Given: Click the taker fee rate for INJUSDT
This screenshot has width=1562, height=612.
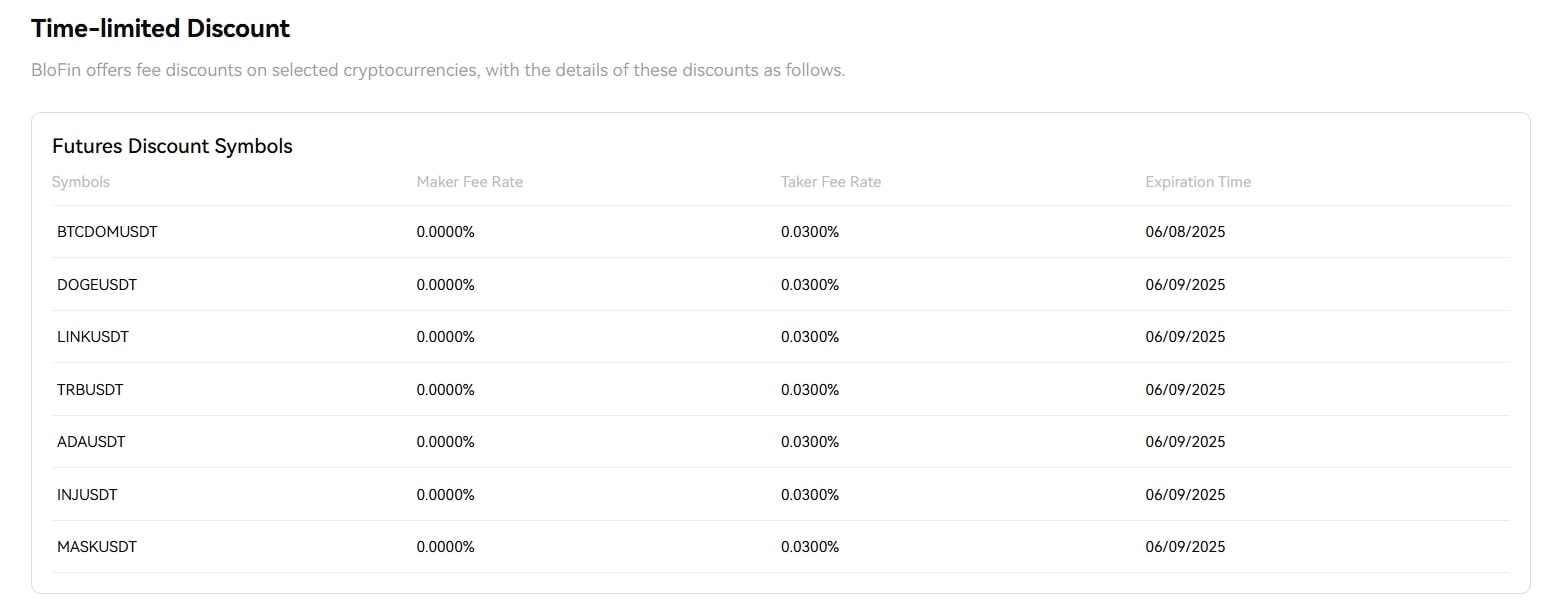Looking at the screenshot, I should pos(810,495).
